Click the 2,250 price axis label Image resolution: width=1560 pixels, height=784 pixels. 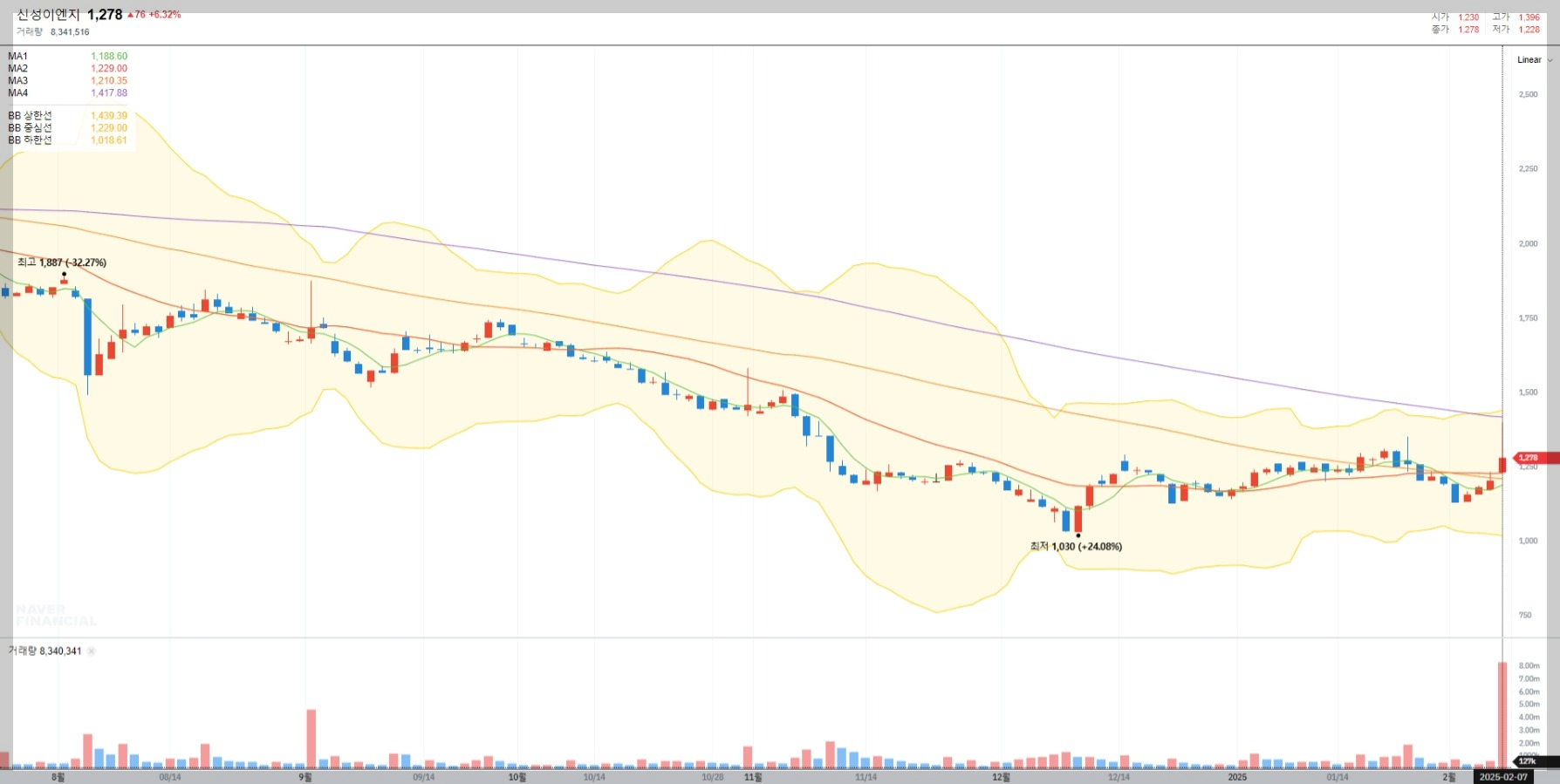pyautogui.click(x=1529, y=169)
